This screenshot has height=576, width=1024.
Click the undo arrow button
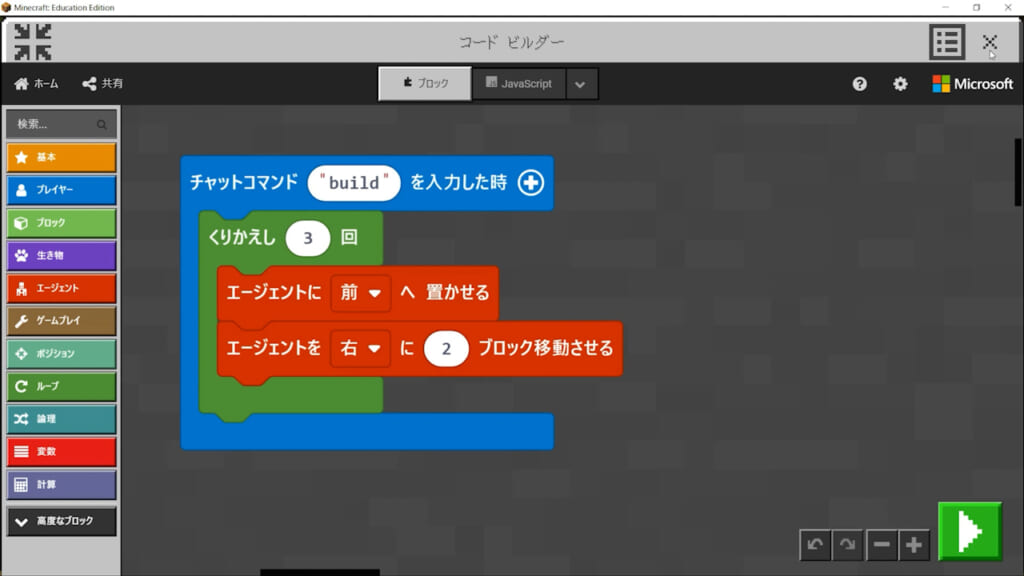tap(815, 545)
